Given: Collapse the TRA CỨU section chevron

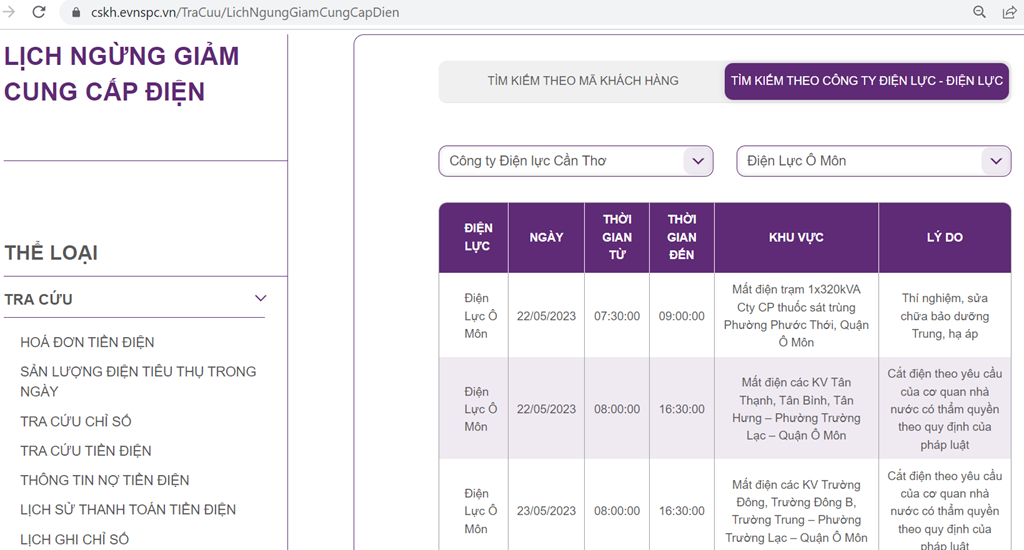Looking at the screenshot, I should click(x=261, y=299).
